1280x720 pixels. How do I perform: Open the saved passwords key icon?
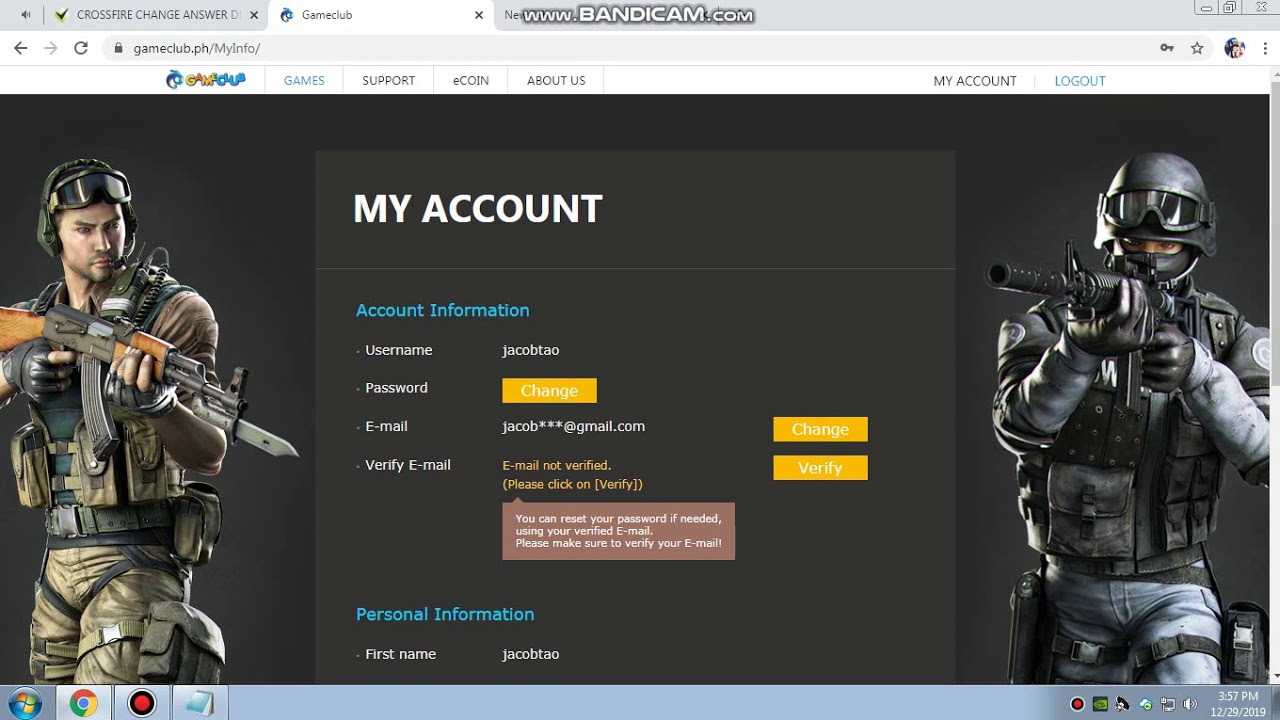(x=1167, y=48)
